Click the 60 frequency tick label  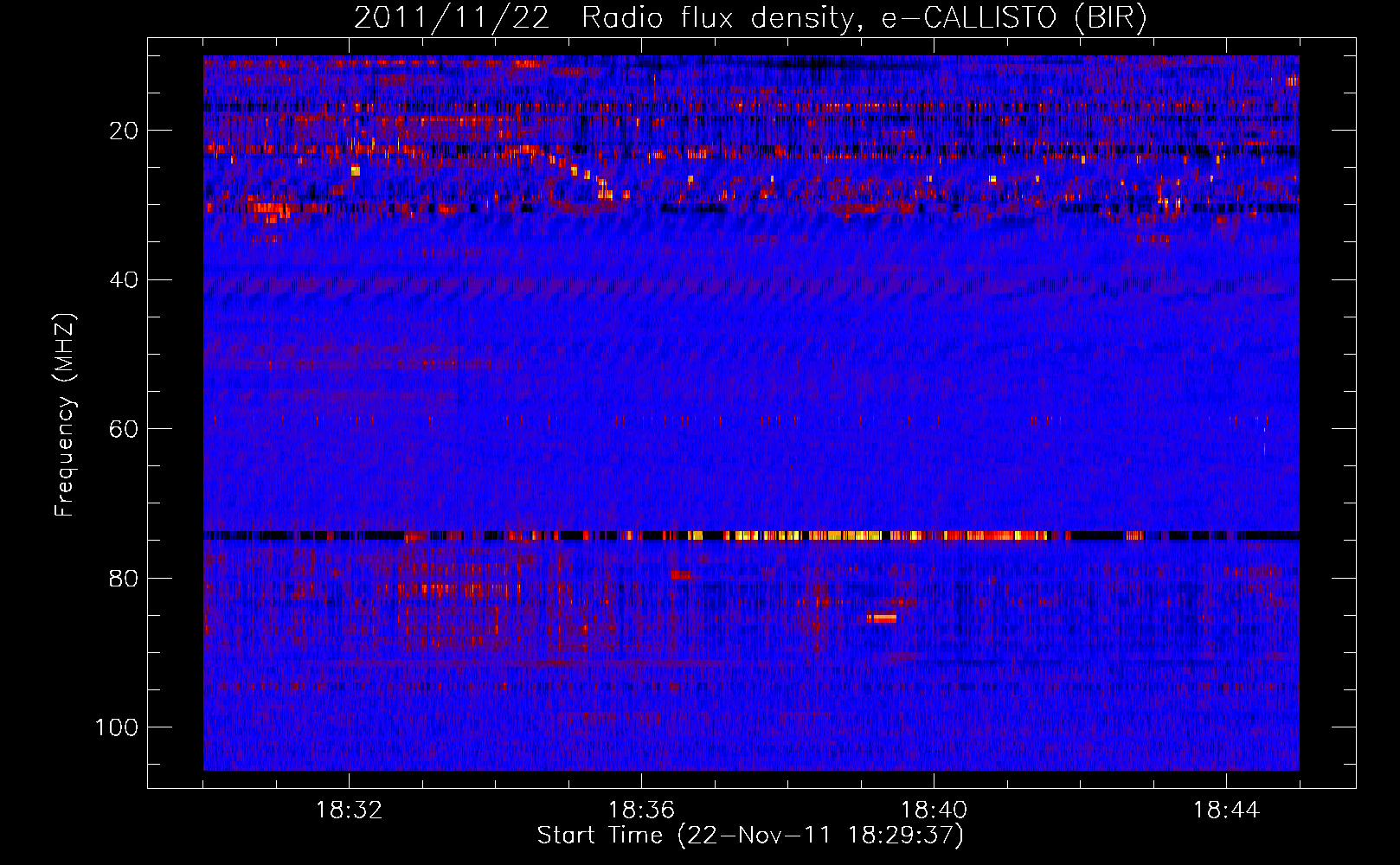tap(125, 429)
